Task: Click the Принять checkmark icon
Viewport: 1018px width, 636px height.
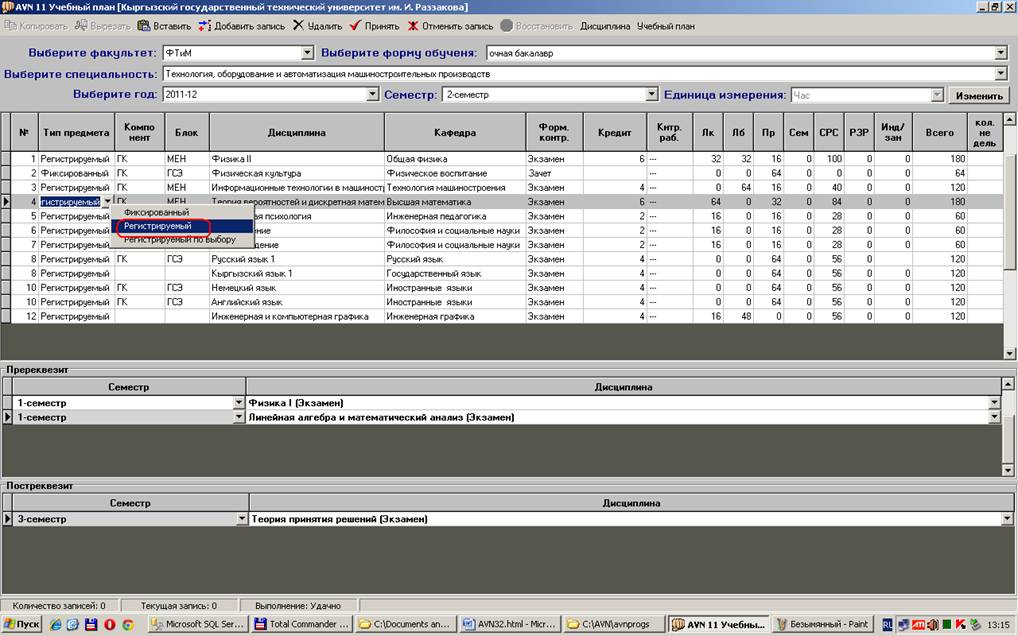Action: pyautogui.click(x=356, y=26)
